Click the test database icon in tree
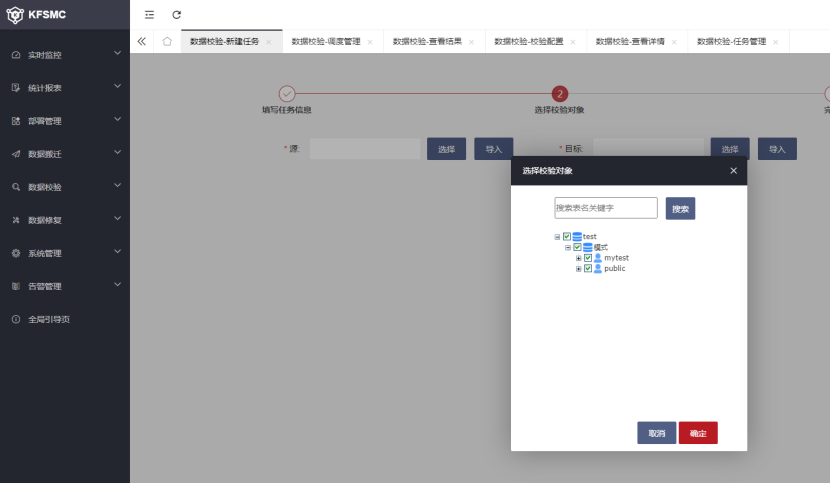The image size is (831, 484). 577,236
